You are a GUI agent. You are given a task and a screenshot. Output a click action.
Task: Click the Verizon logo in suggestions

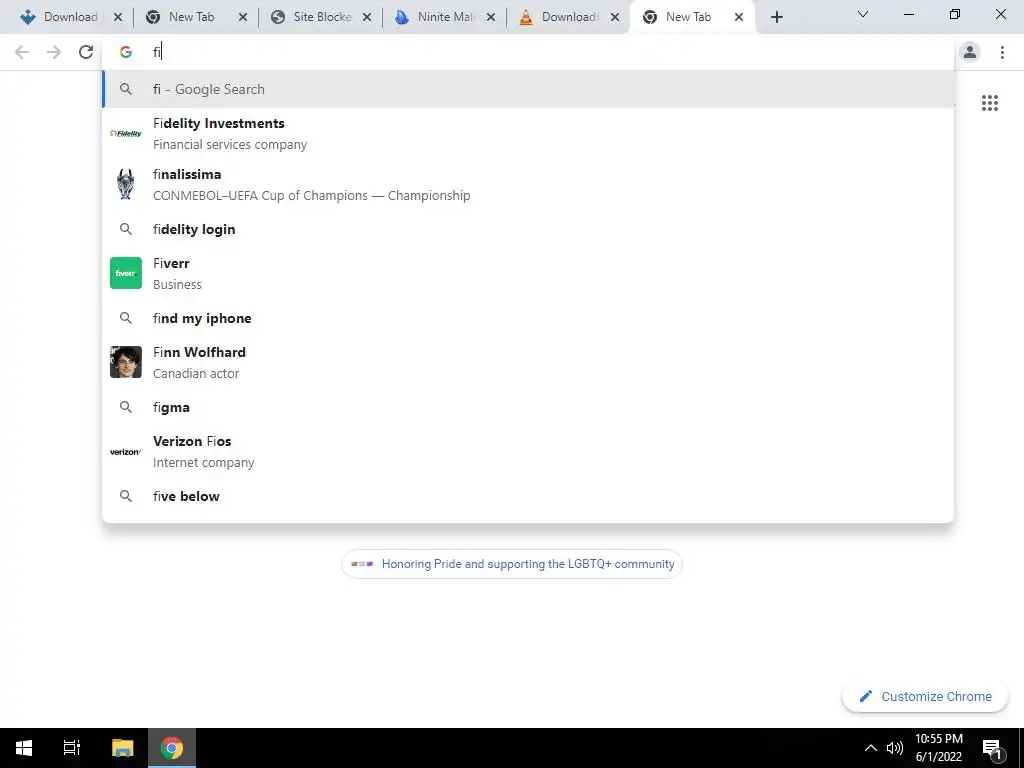point(125,452)
